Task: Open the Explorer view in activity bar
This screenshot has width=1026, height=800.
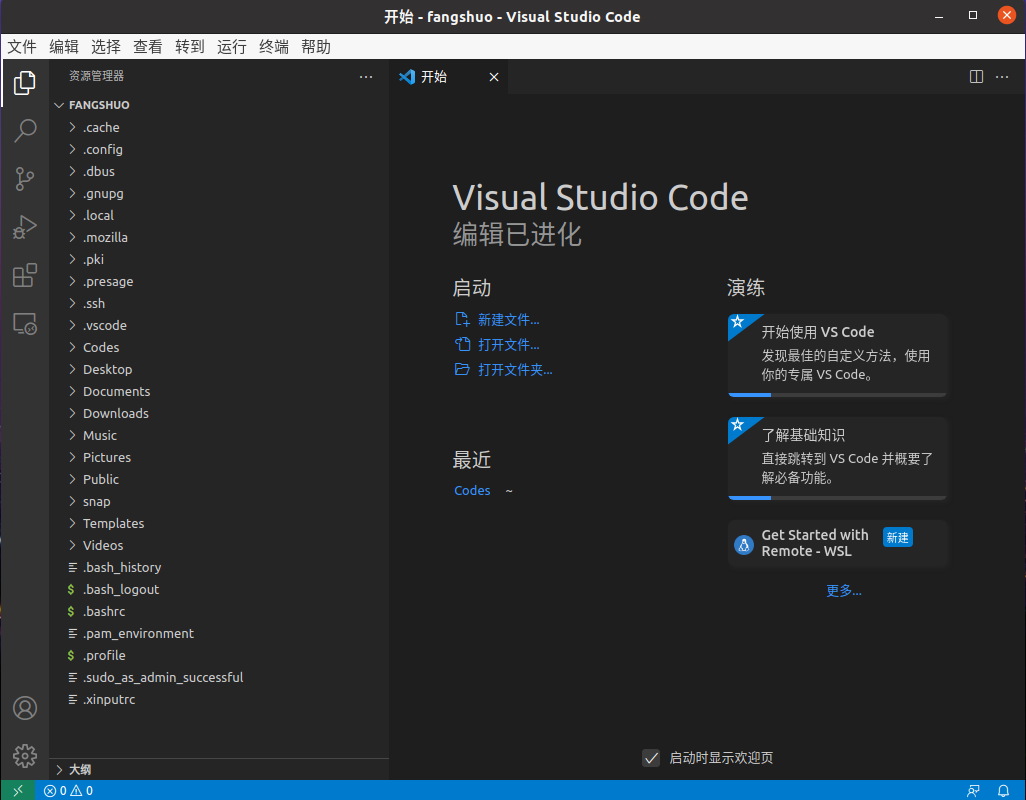Action: (25, 82)
